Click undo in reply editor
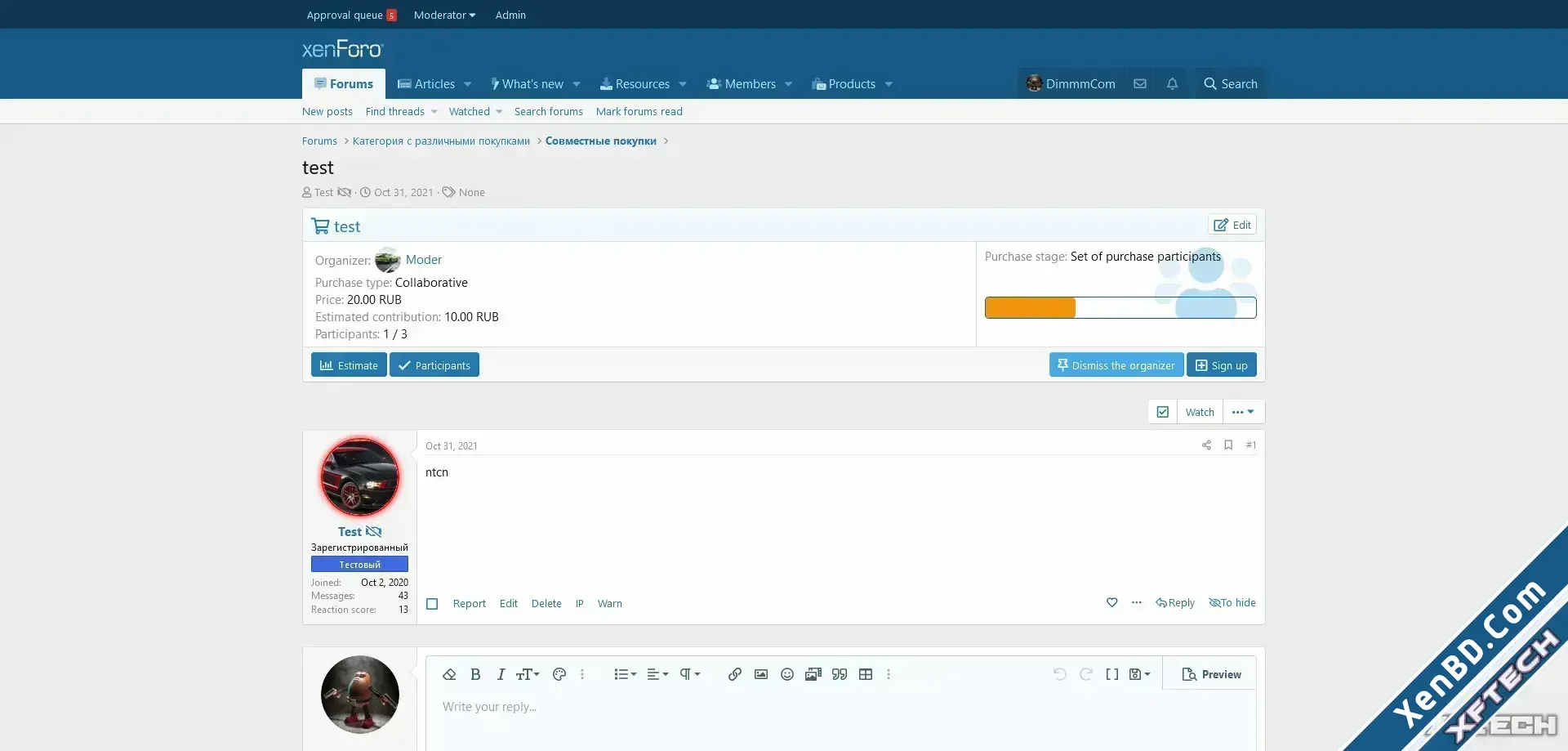Screen dimensions: 1568x751 click(x=1060, y=674)
